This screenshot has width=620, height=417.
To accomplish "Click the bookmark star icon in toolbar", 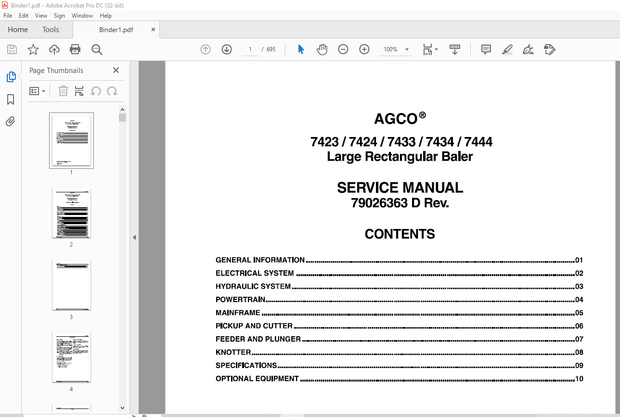I will coord(33,49).
